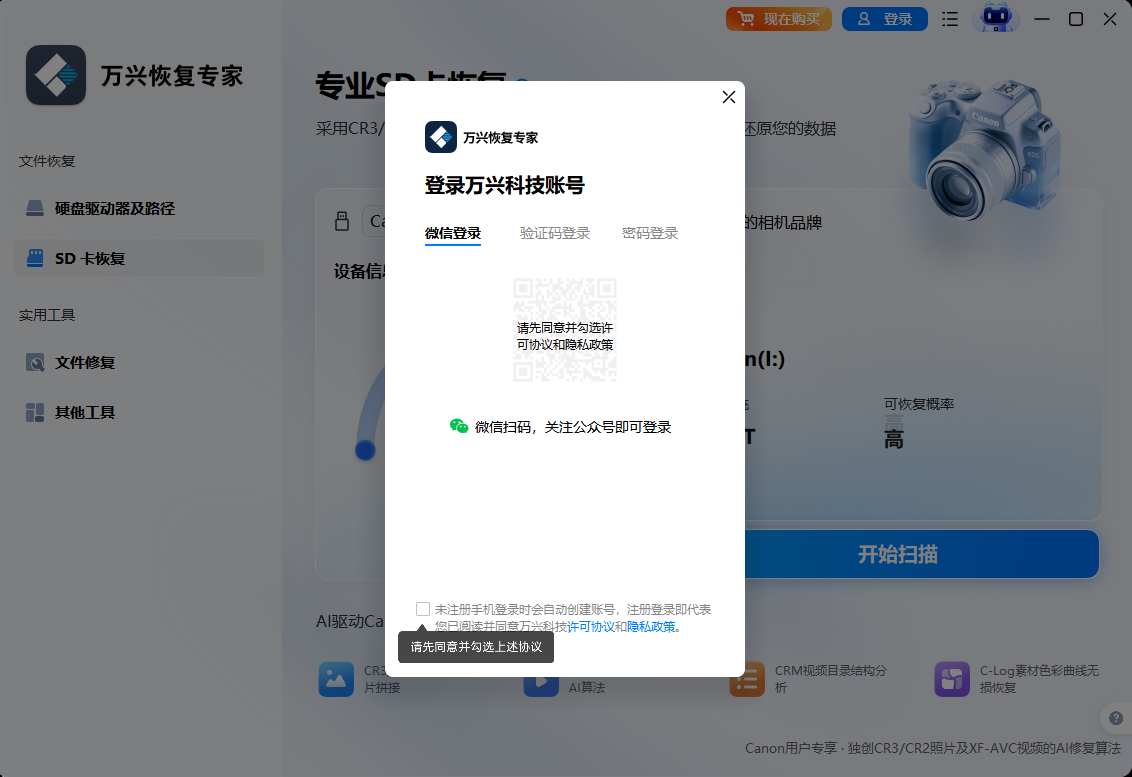Select the photo stitching feature icon
Viewport: 1132px width, 777px height.
tap(335, 679)
